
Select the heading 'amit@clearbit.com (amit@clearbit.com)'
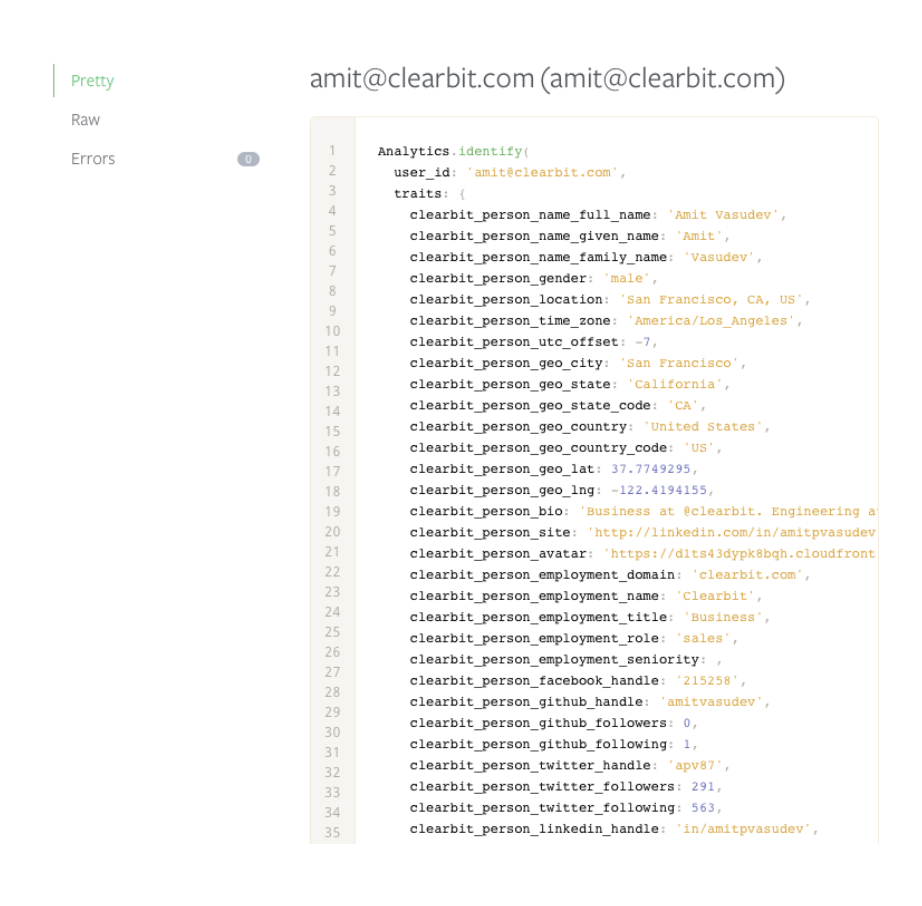(546, 78)
